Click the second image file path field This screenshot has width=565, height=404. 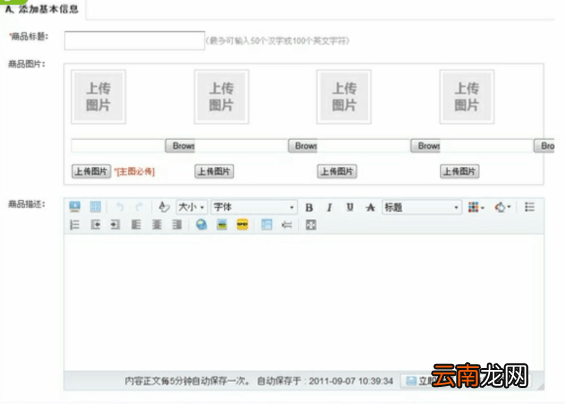241,146
